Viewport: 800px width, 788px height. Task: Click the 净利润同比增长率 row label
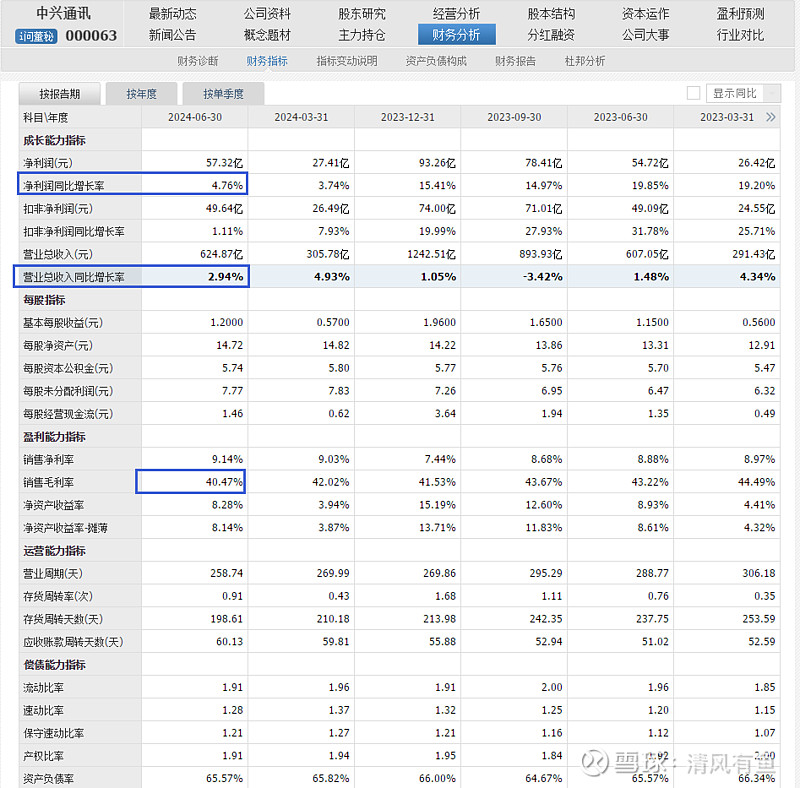coord(63,186)
